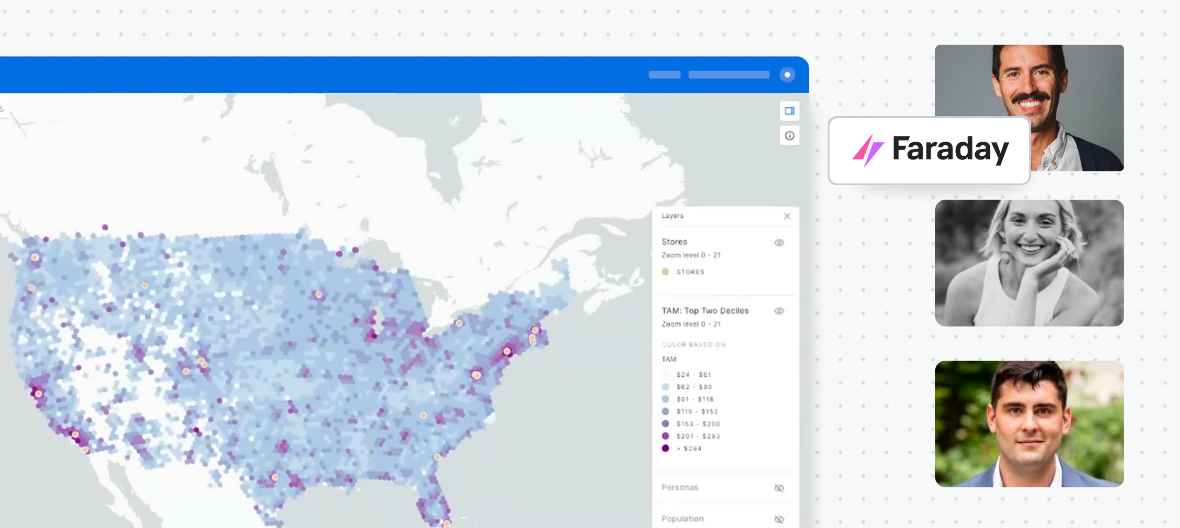Viewport: 1180px width, 528px height.
Task: Open the smiling mustached man's photo
Action: (x=1029, y=108)
